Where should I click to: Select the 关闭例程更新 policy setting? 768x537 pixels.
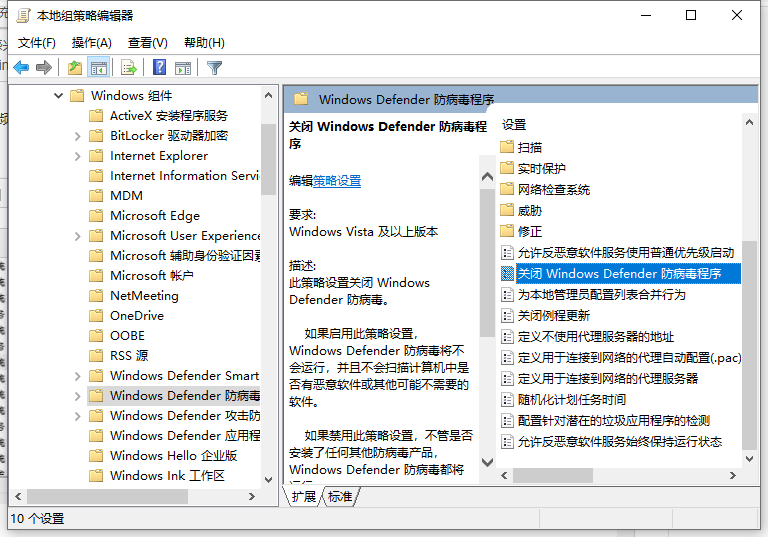[x=553, y=316]
